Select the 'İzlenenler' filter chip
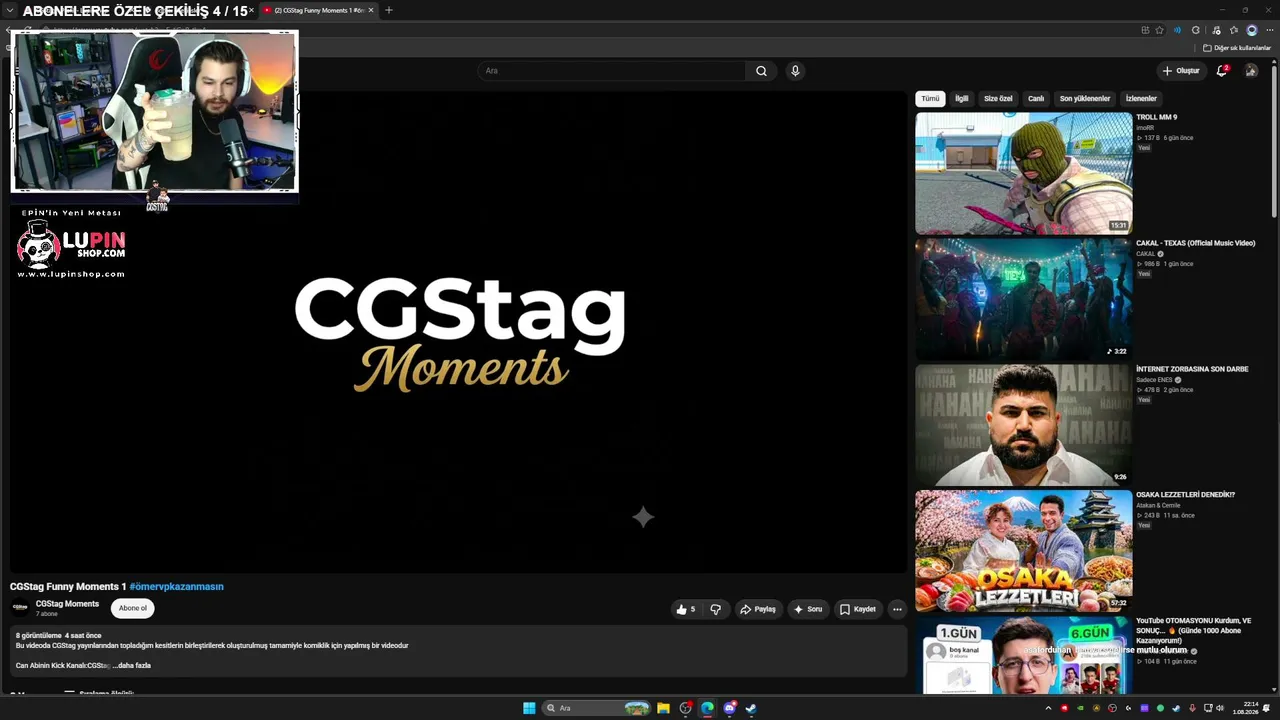Viewport: 1280px width, 720px height. click(1141, 99)
